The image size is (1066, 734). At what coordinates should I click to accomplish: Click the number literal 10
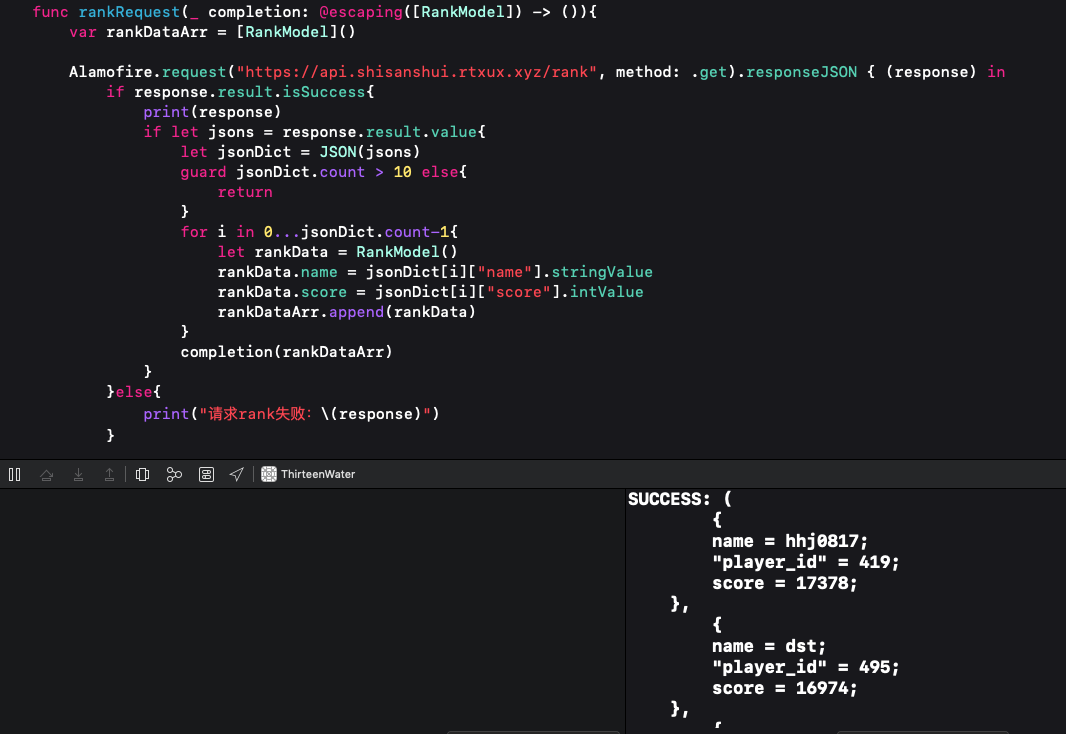[402, 172]
